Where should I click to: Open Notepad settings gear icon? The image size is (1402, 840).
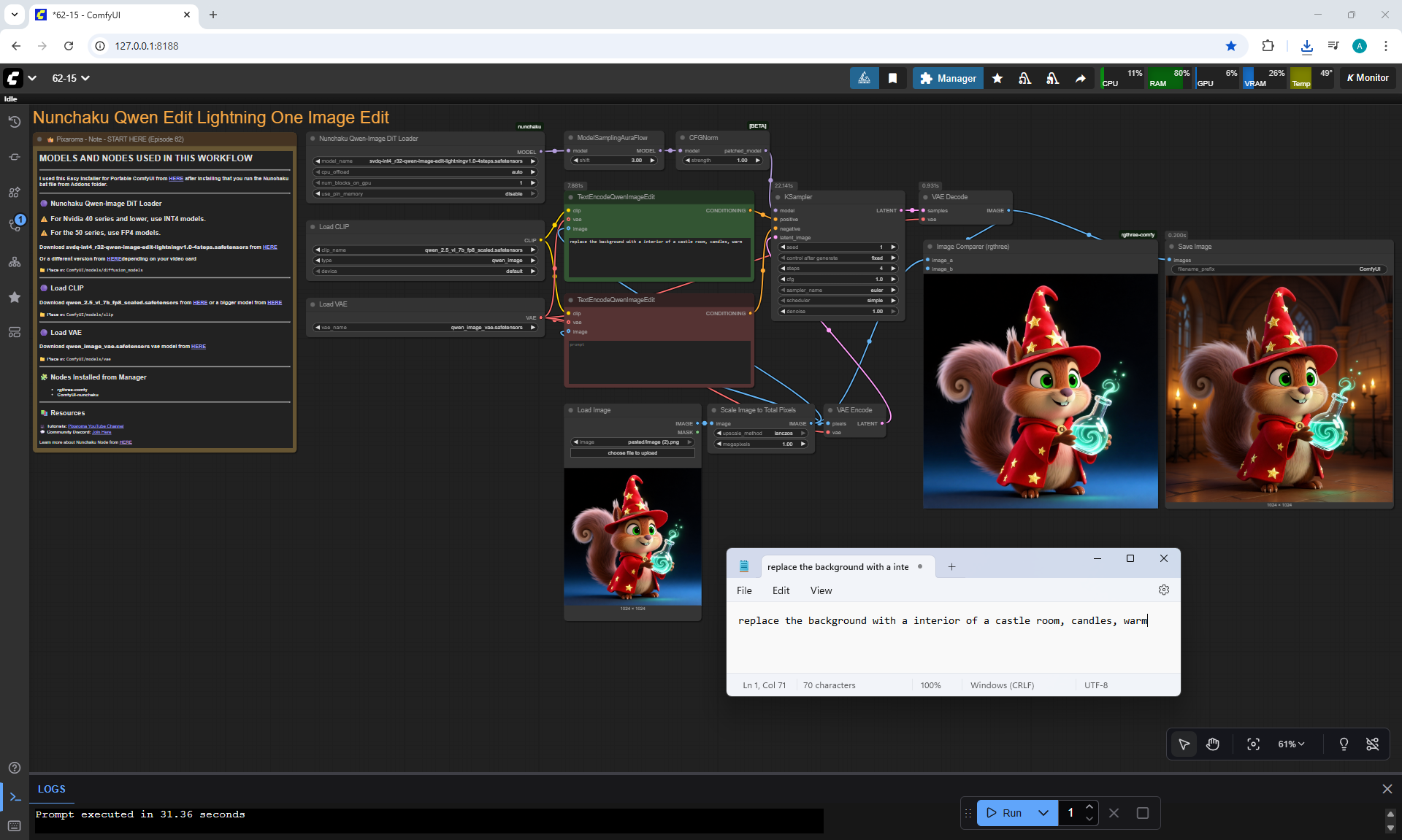1164,590
